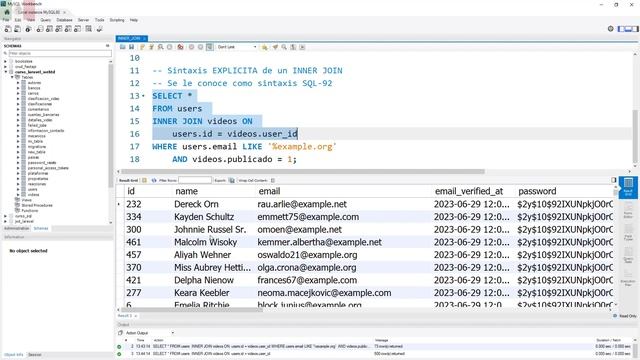Open an SQL script file from main toolbar
Image resolution: width=640 pixels, height=360 pixels.
[18, 29]
